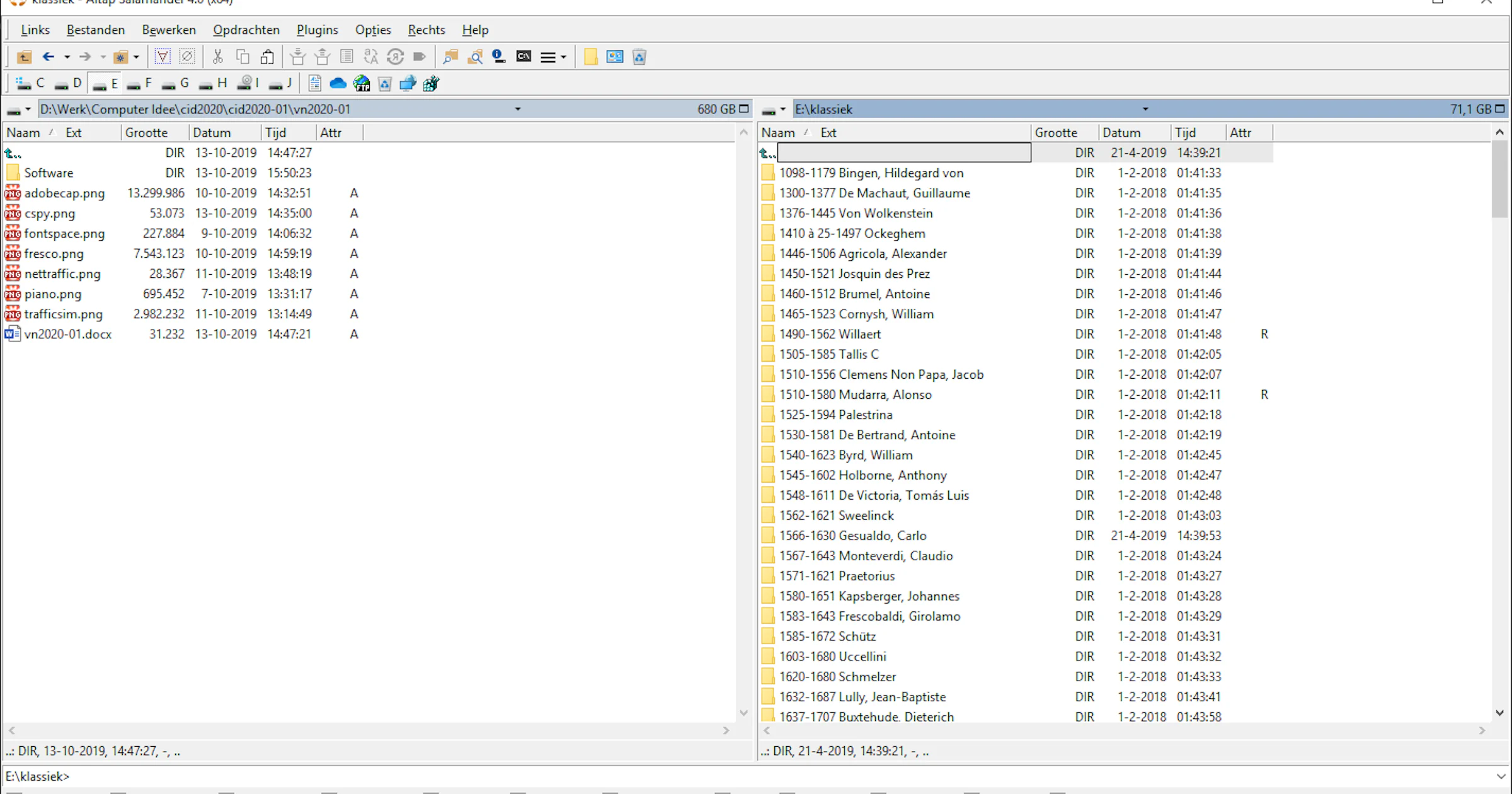Expand left panel path history dropdown
The height and width of the screenshot is (794, 1512).
pos(517,109)
